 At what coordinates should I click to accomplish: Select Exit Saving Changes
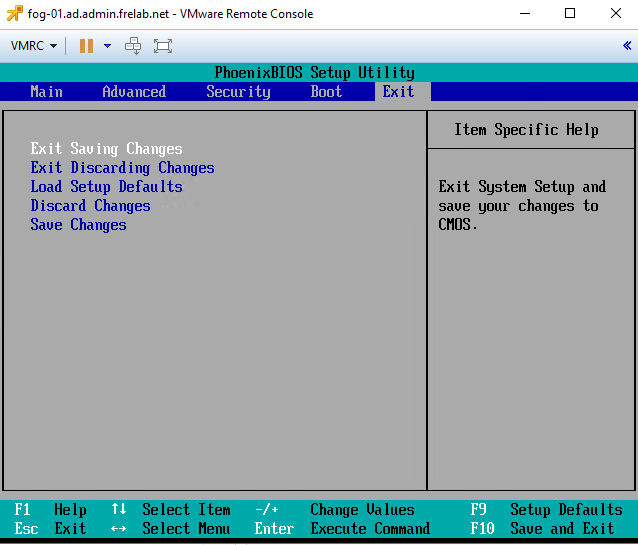point(106,149)
